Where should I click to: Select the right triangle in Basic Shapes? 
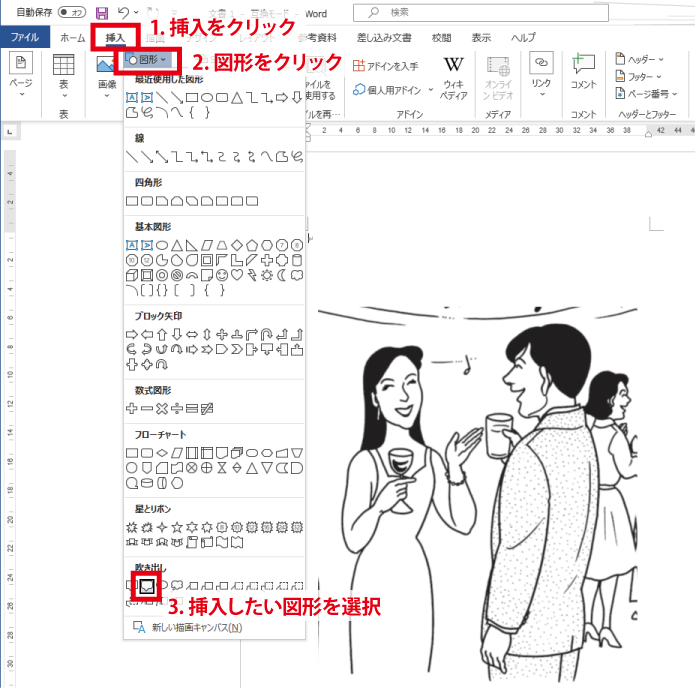tap(192, 245)
